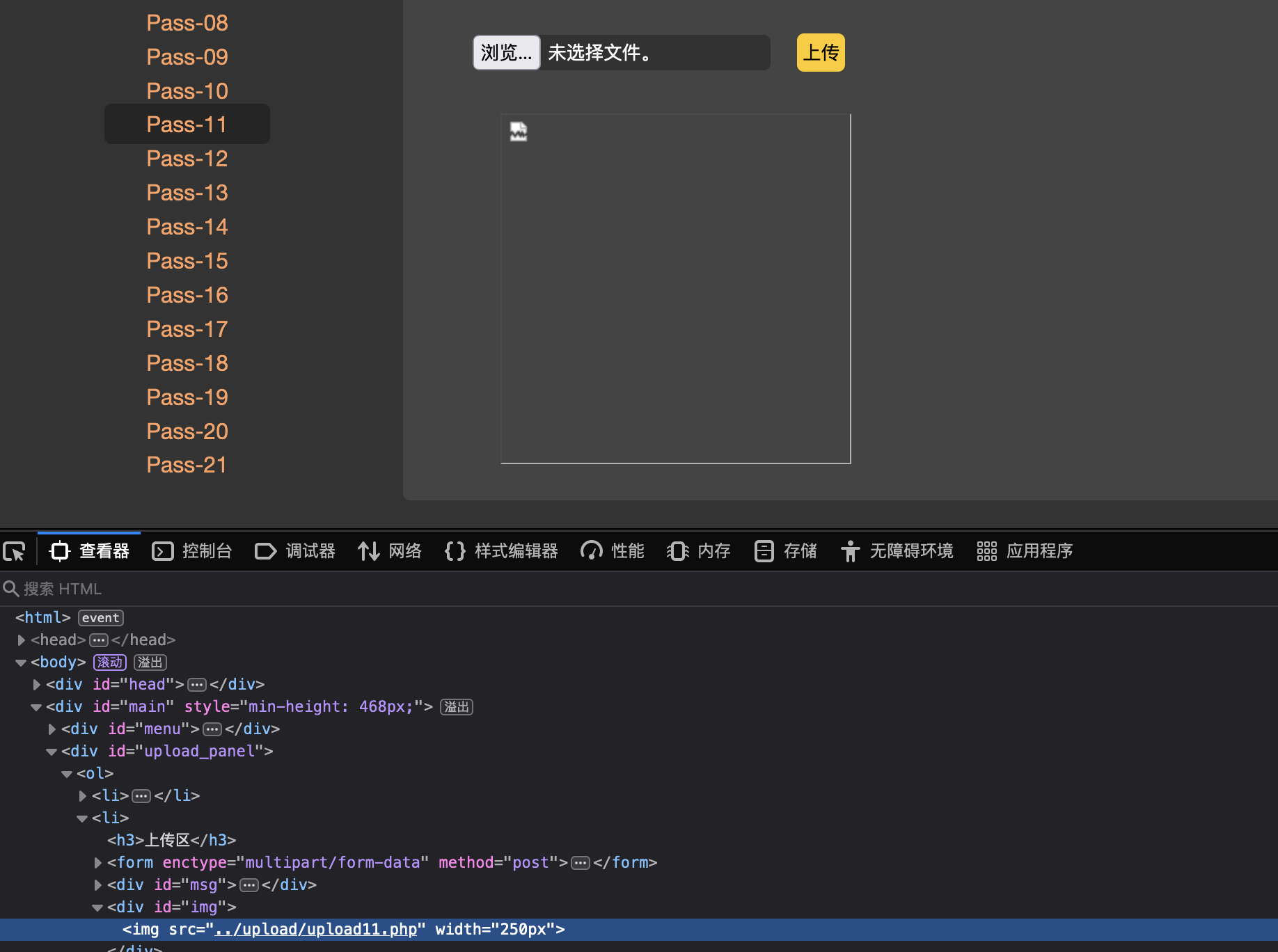Collapse the ol node in DOM tree
Image resolution: width=1278 pixels, height=952 pixels.
[x=67, y=774]
